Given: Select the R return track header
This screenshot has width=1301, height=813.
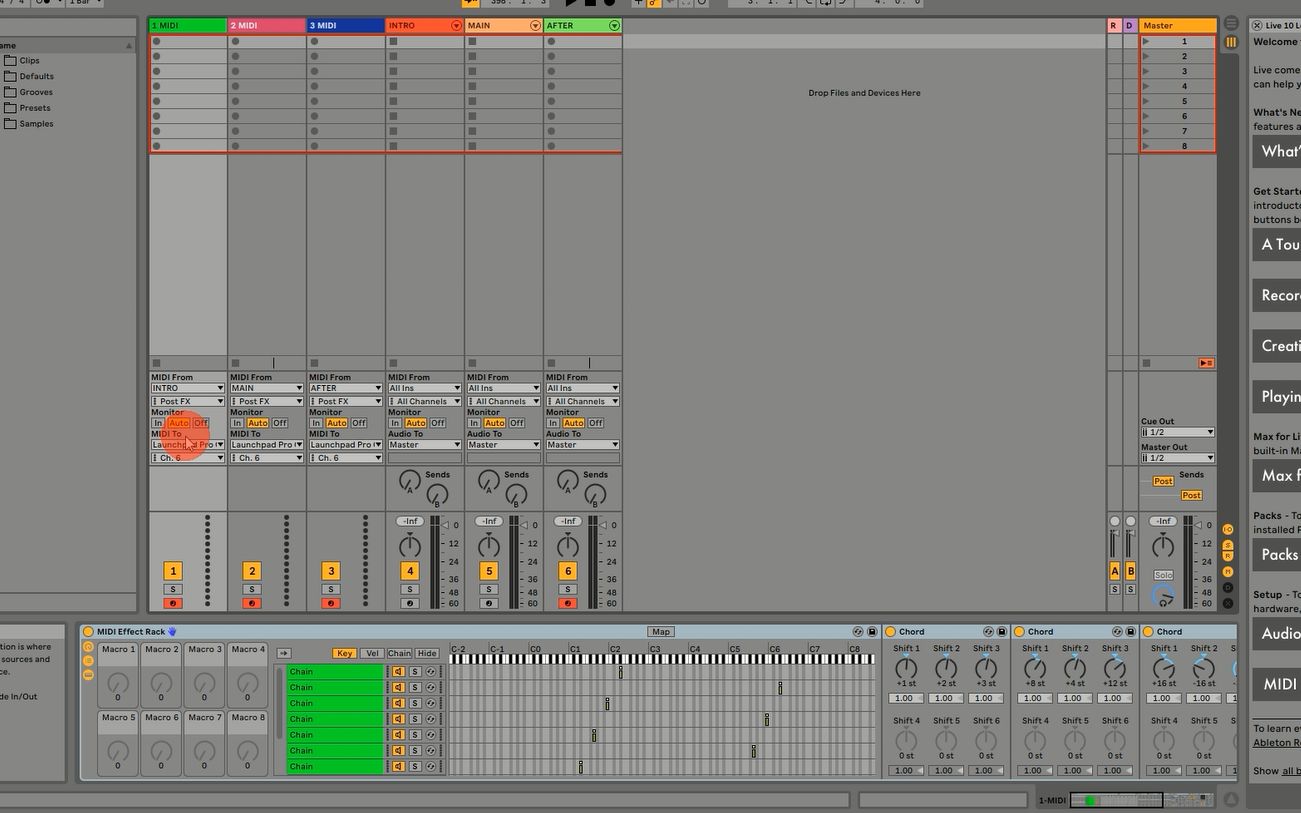Looking at the screenshot, I should click(1114, 25).
